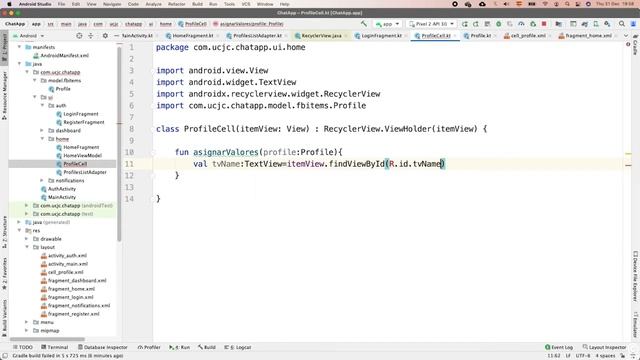This screenshot has width=640, height=360.
Task: Click the Profile app gauge icon
Action: [521, 24]
